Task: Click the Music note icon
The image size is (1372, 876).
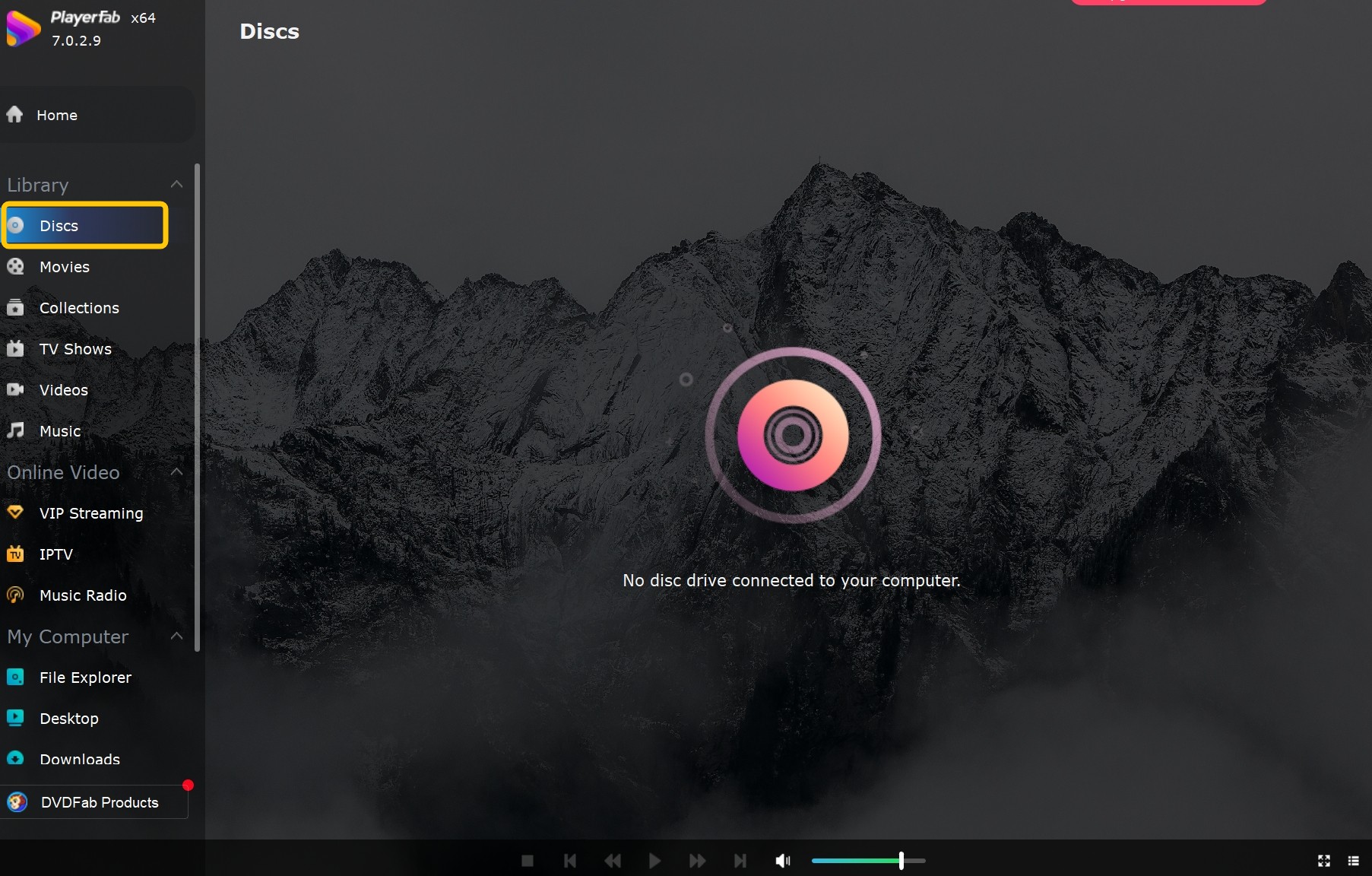Action: coord(15,430)
